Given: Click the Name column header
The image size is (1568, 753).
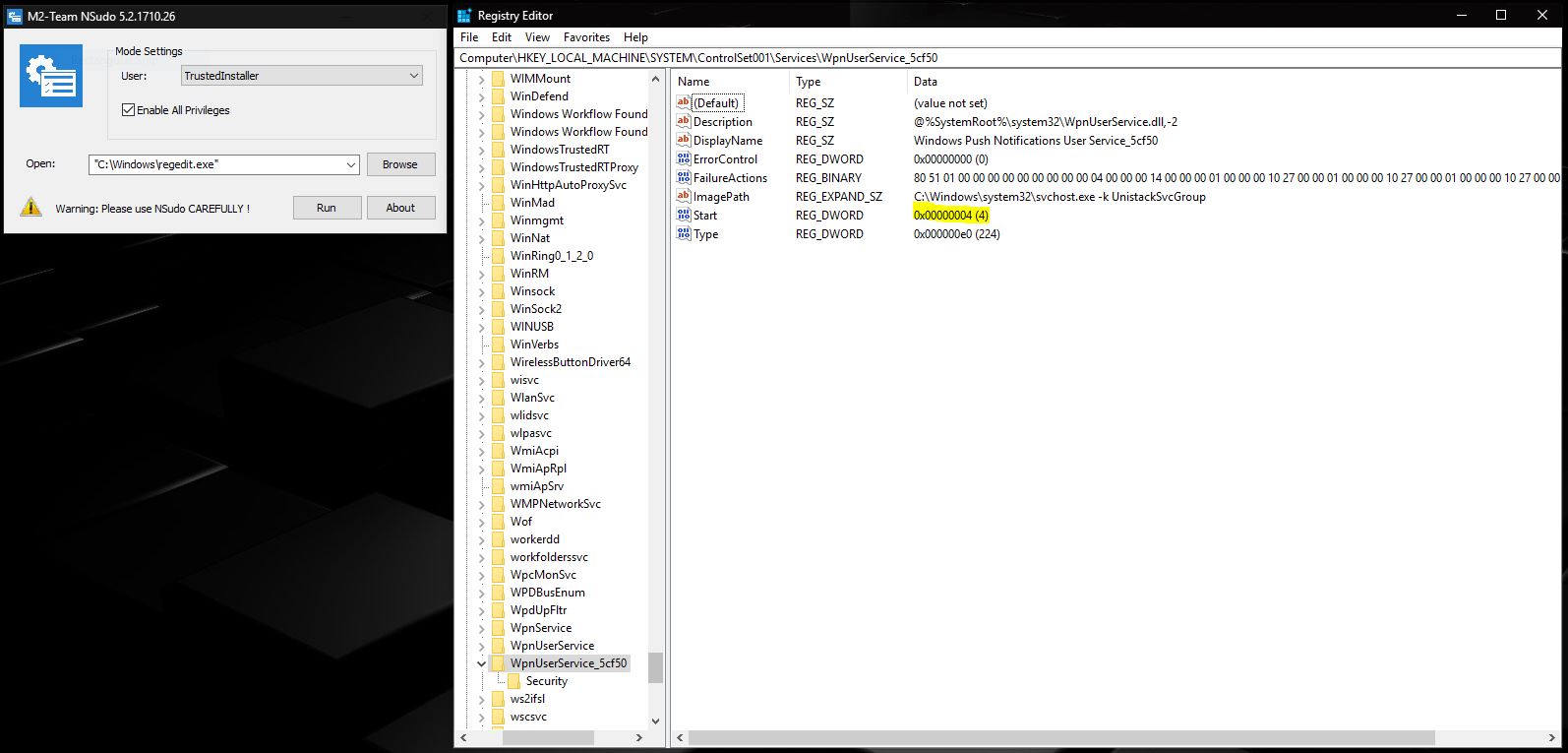Looking at the screenshot, I should click(x=731, y=82).
